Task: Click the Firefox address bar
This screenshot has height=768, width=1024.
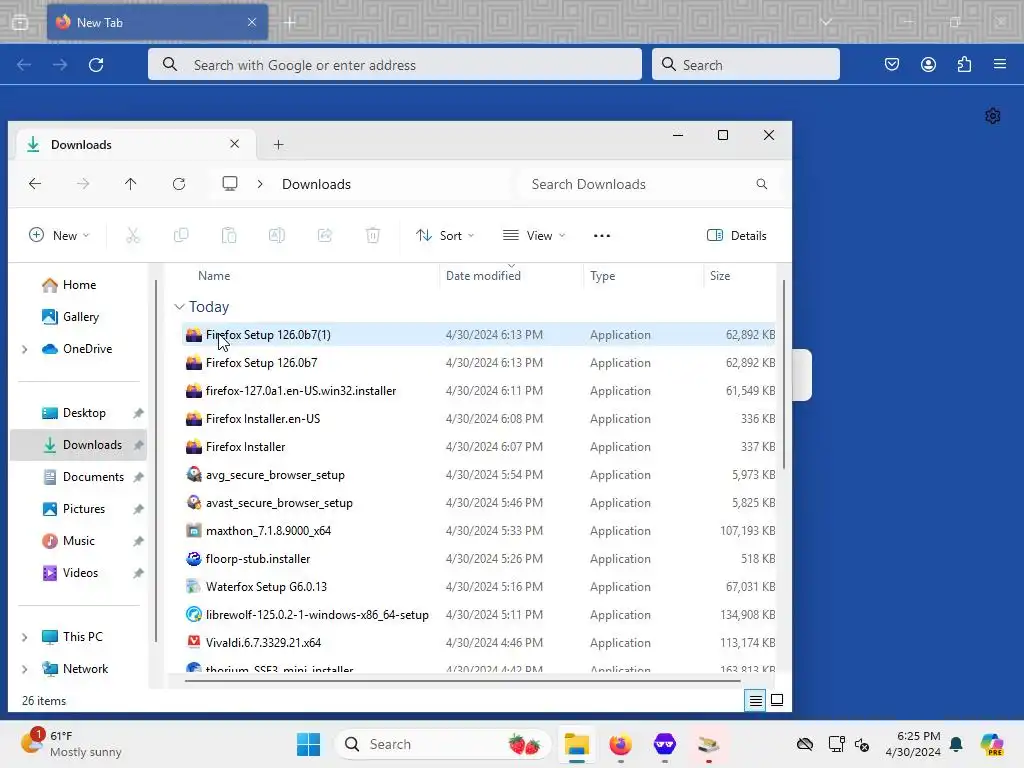Action: pyautogui.click(x=394, y=64)
